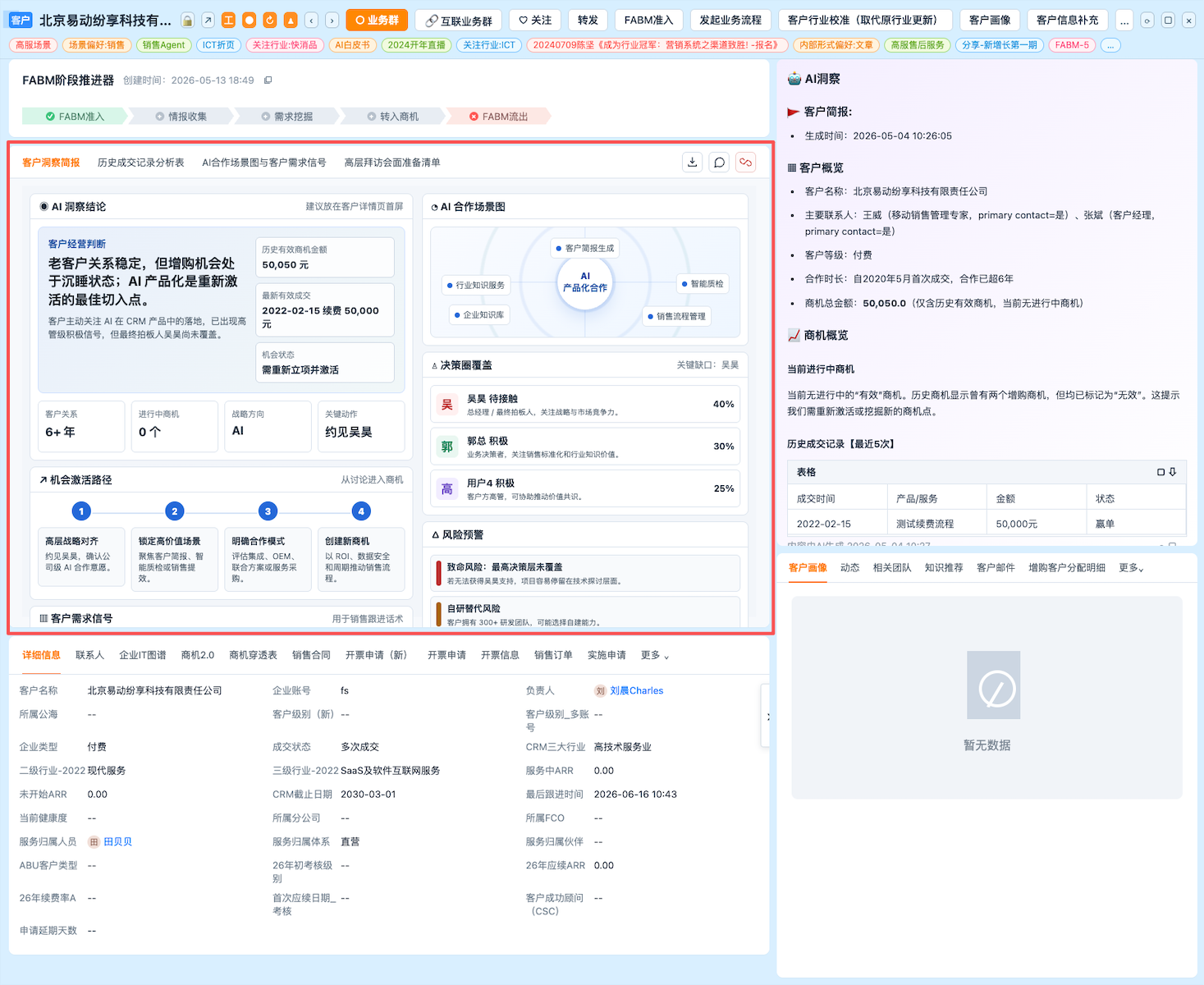Download the customer insight report
The width and height of the screenshot is (1204, 985).
click(x=693, y=163)
